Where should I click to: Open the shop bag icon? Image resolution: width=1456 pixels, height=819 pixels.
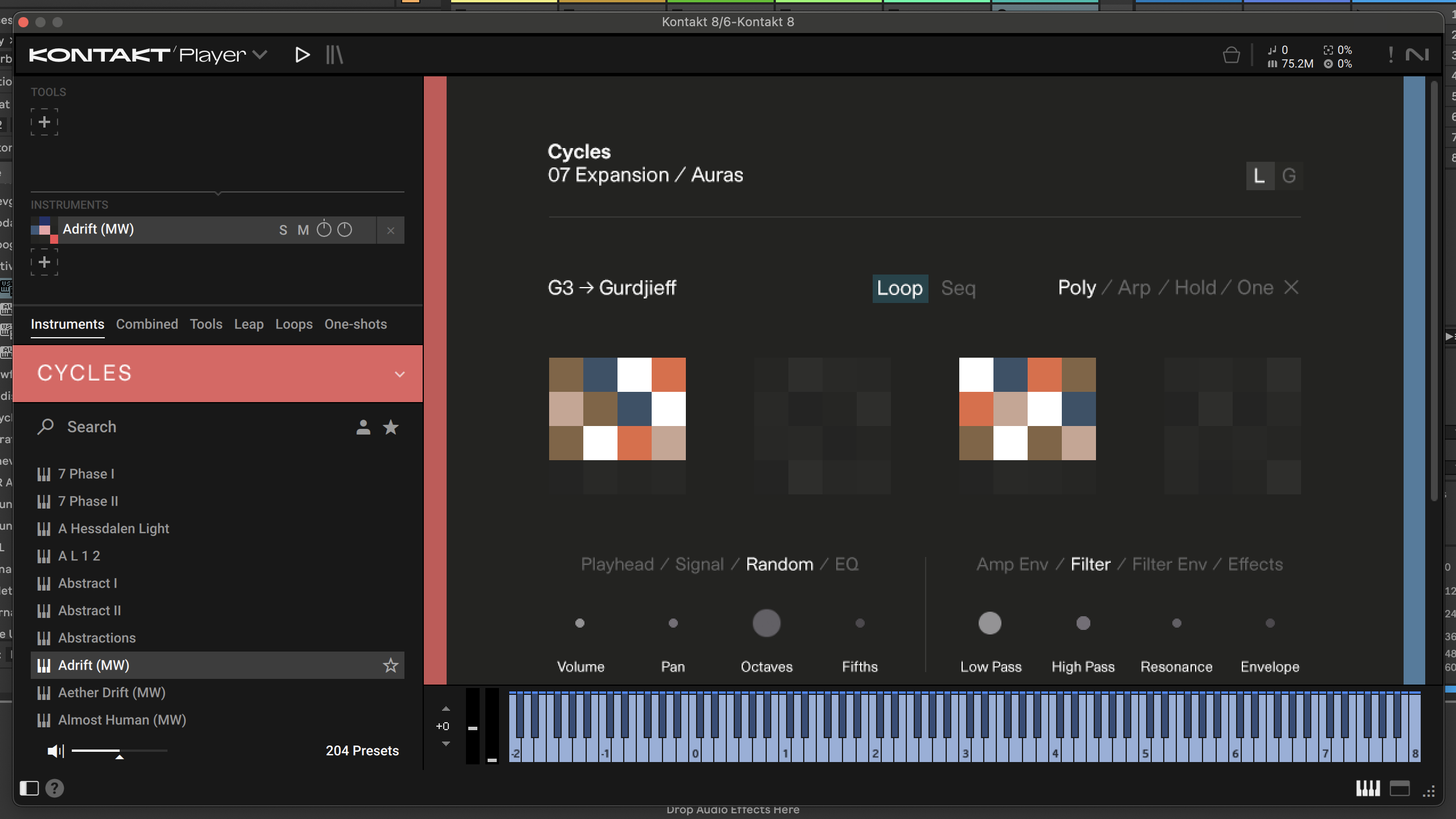coord(1231,56)
